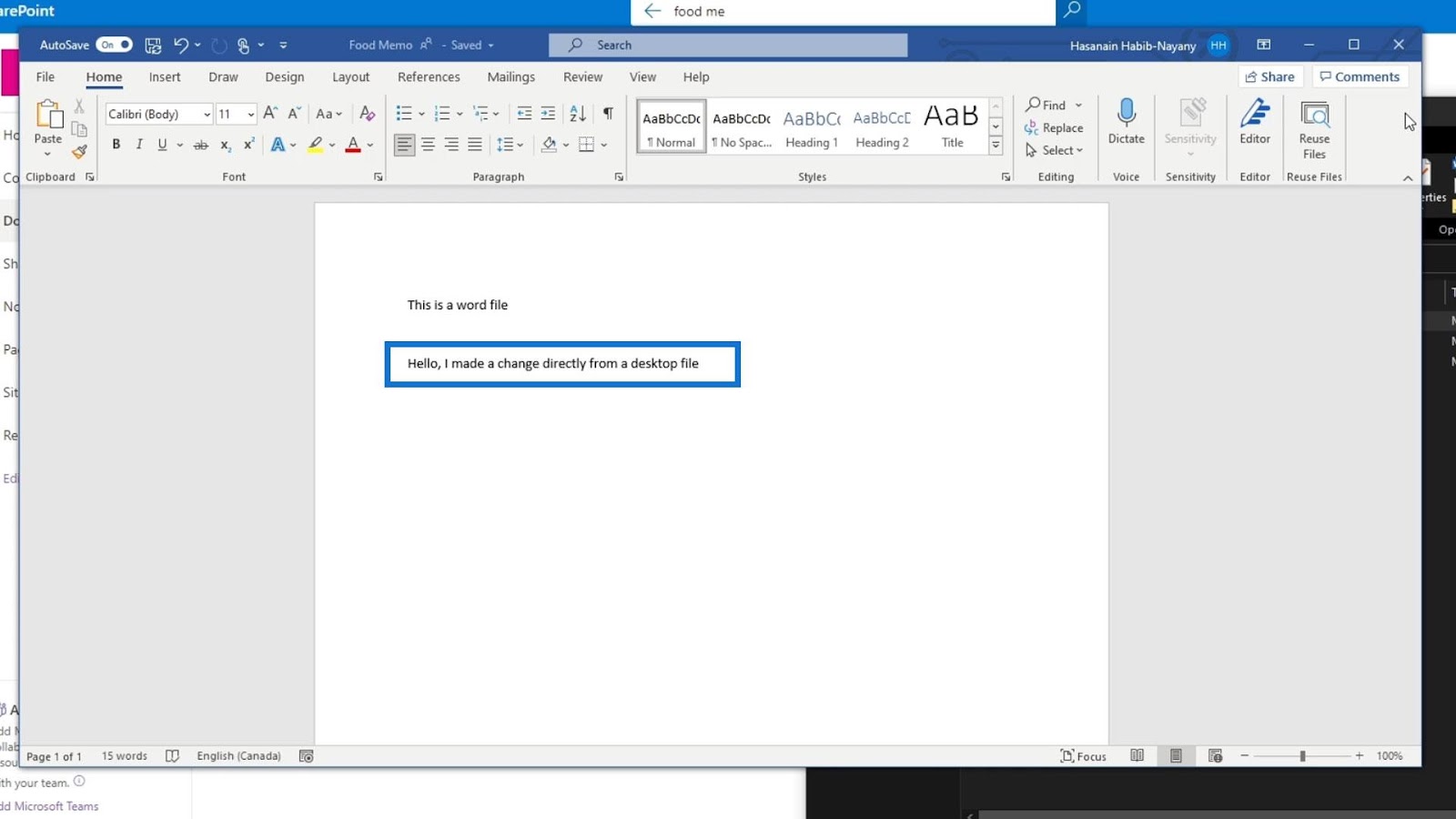Open the Calibri font name dropdown
This screenshot has width=1456, height=819.
click(x=207, y=115)
